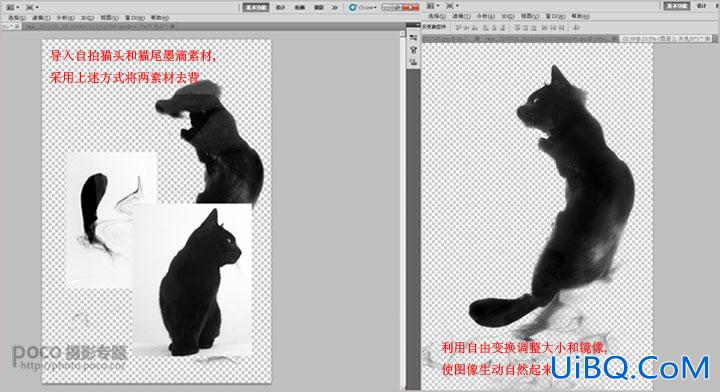
Task: Click the Distribute Bottom Edges icon
Action: 534,28
